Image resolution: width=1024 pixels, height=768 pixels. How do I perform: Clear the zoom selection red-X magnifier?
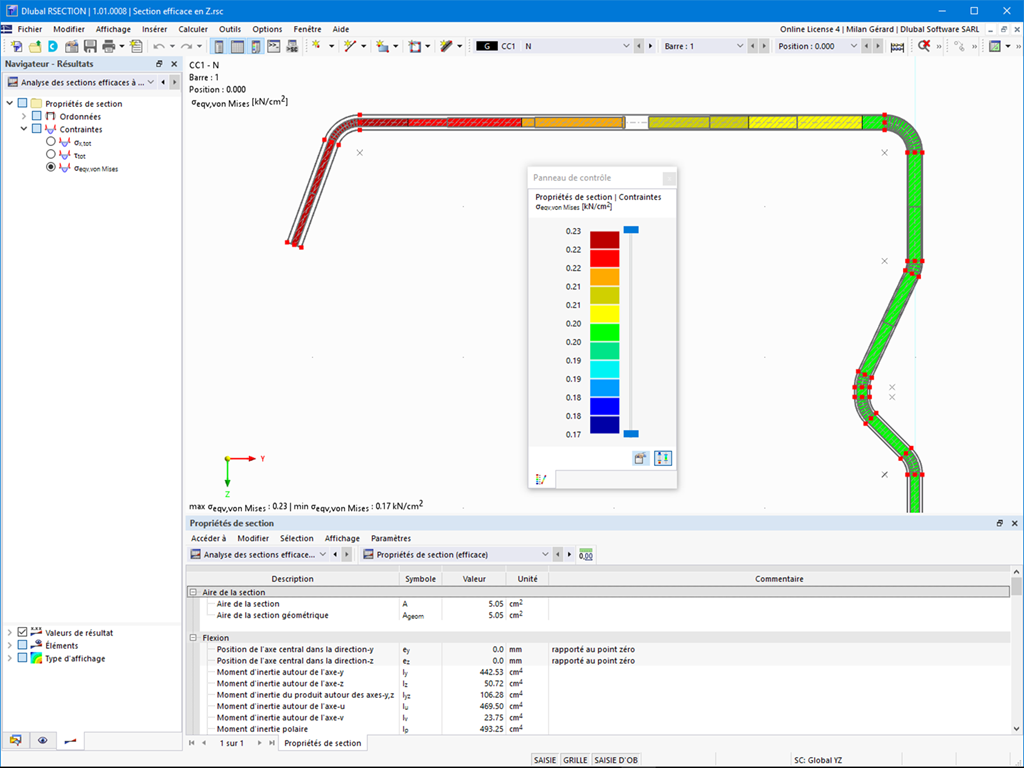(924, 46)
